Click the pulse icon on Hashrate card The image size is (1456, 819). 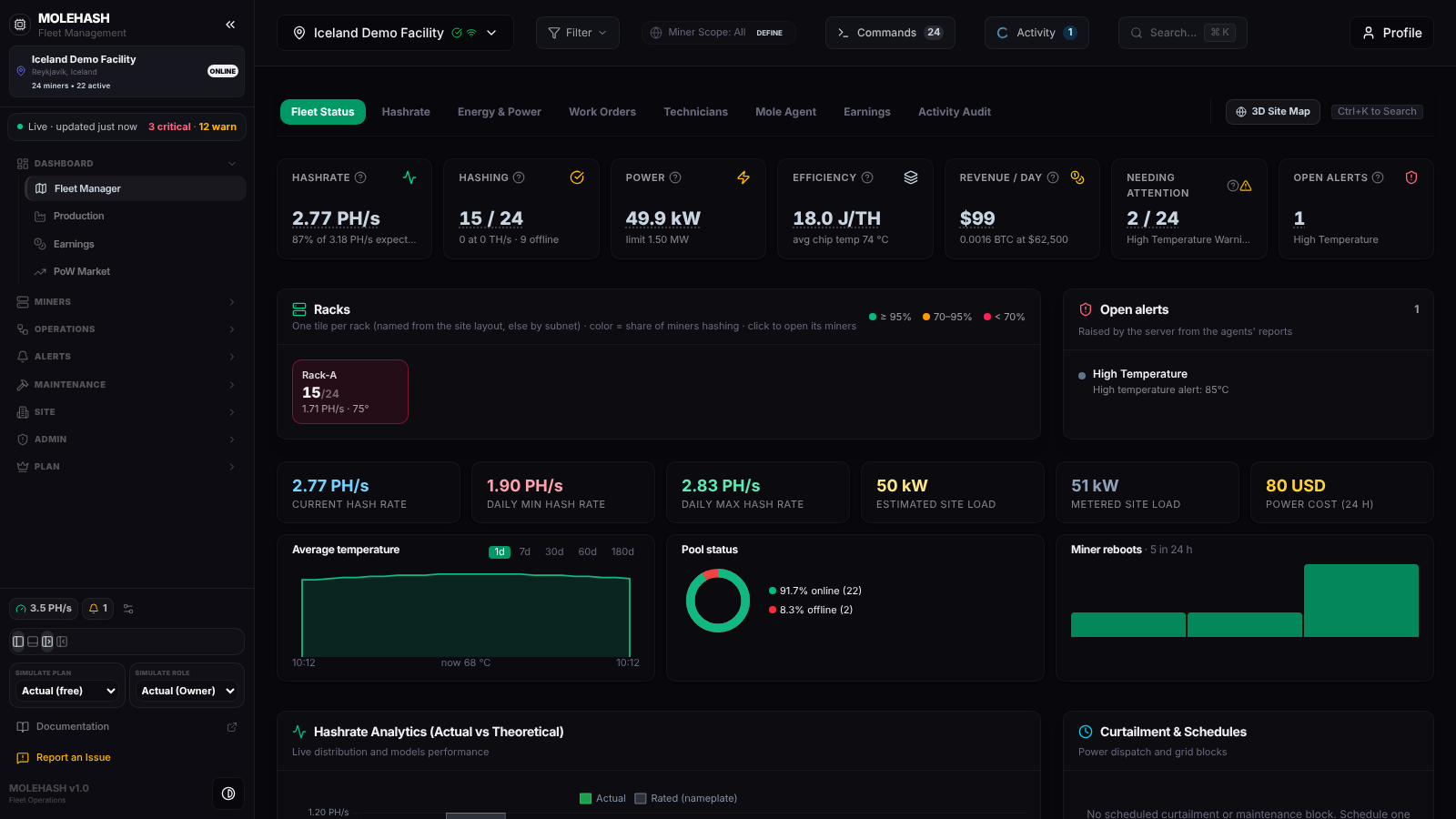tap(409, 177)
